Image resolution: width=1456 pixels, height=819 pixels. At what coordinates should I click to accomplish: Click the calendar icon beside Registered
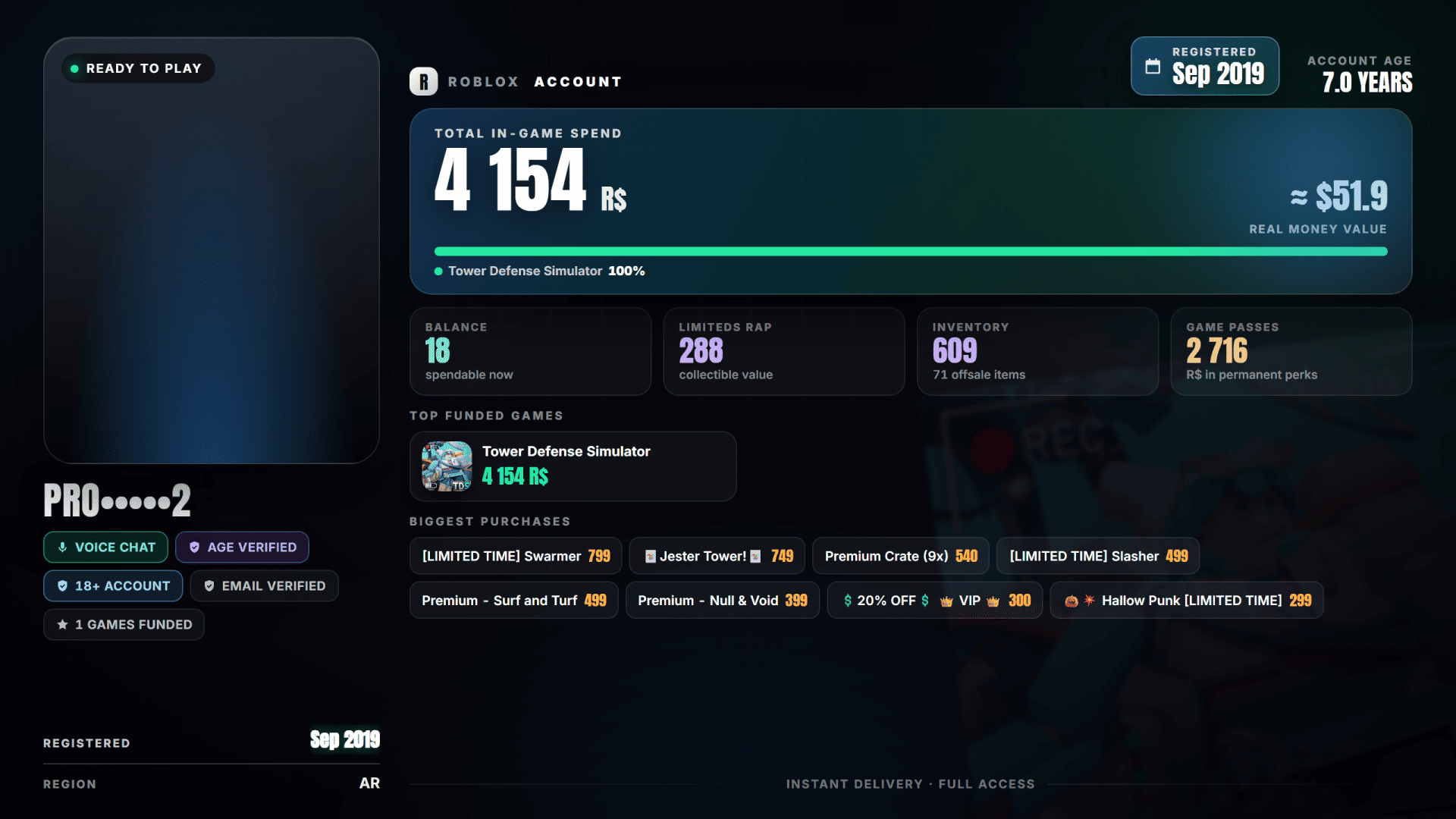pyautogui.click(x=1153, y=66)
